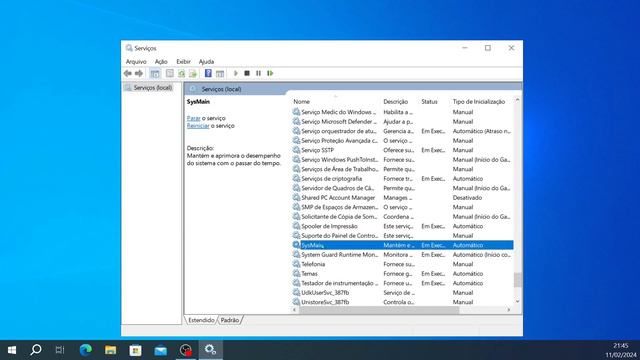Click the Spooler de Impressão gear icon
The image size is (640, 360).
click(x=296, y=226)
